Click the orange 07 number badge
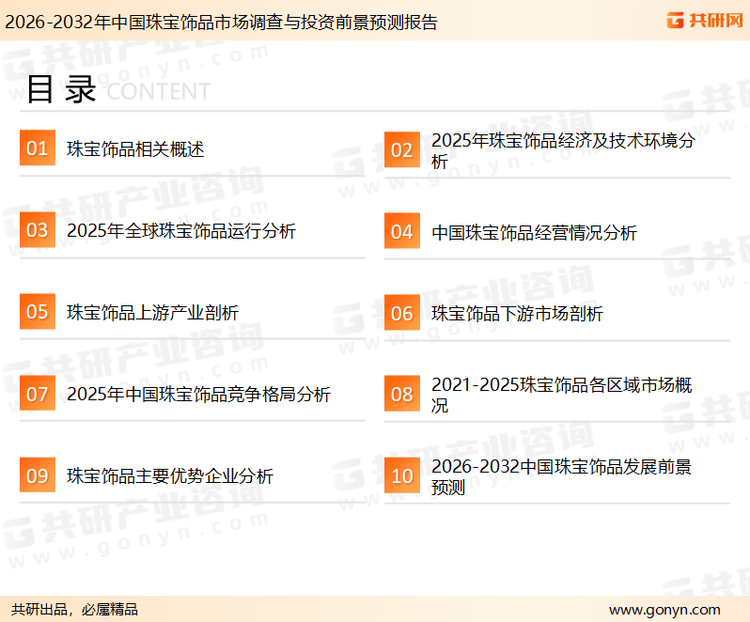750x622 pixels. click(x=37, y=394)
